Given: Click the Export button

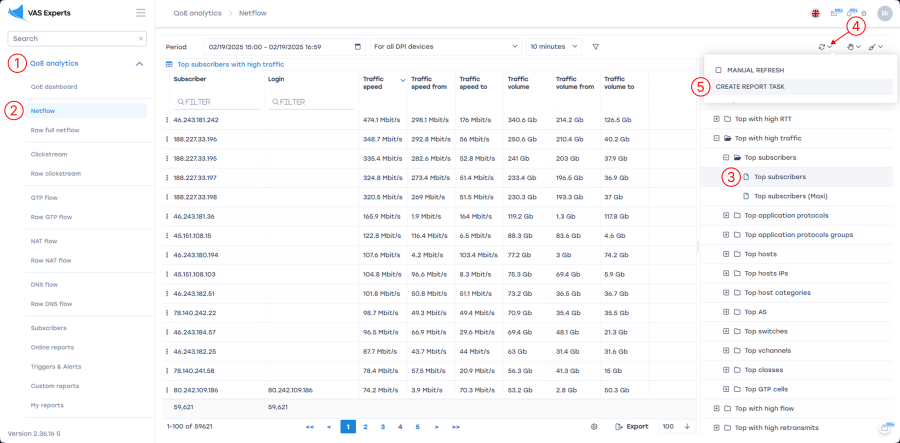Looking at the screenshot, I should pyautogui.click(x=631, y=426).
